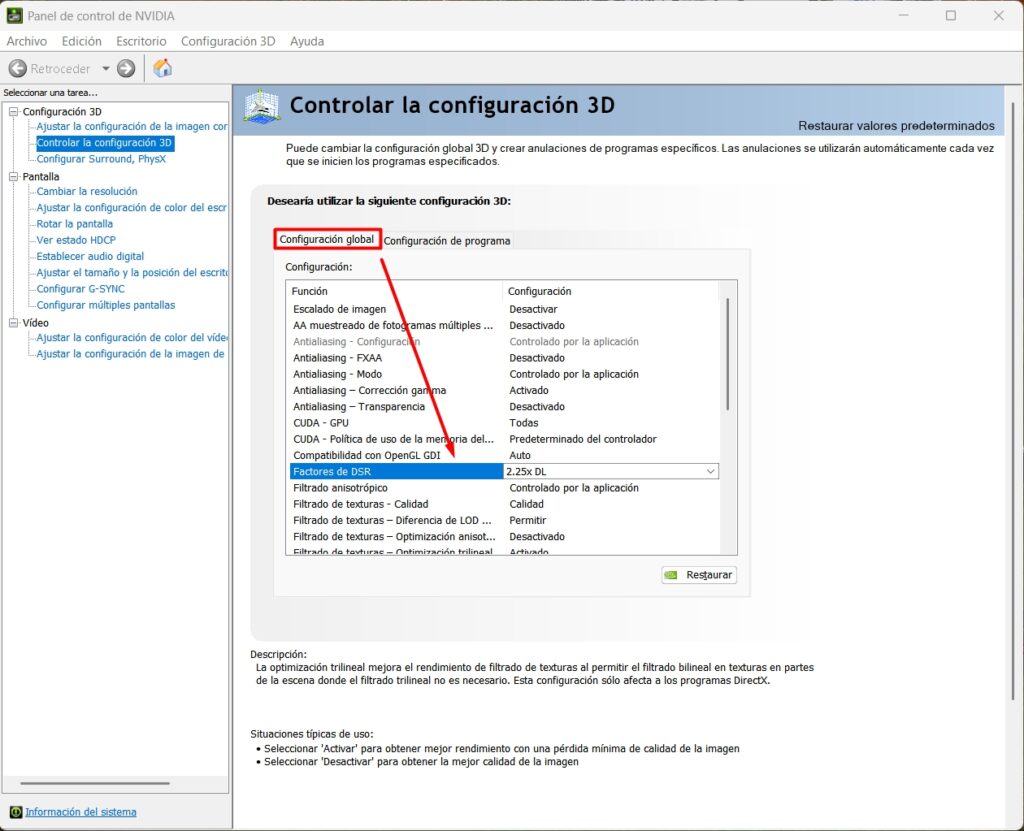Select Configurar Surround, PhysX
This screenshot has height=831, width=1024.
pyautogui.click(x=101, y=159)
